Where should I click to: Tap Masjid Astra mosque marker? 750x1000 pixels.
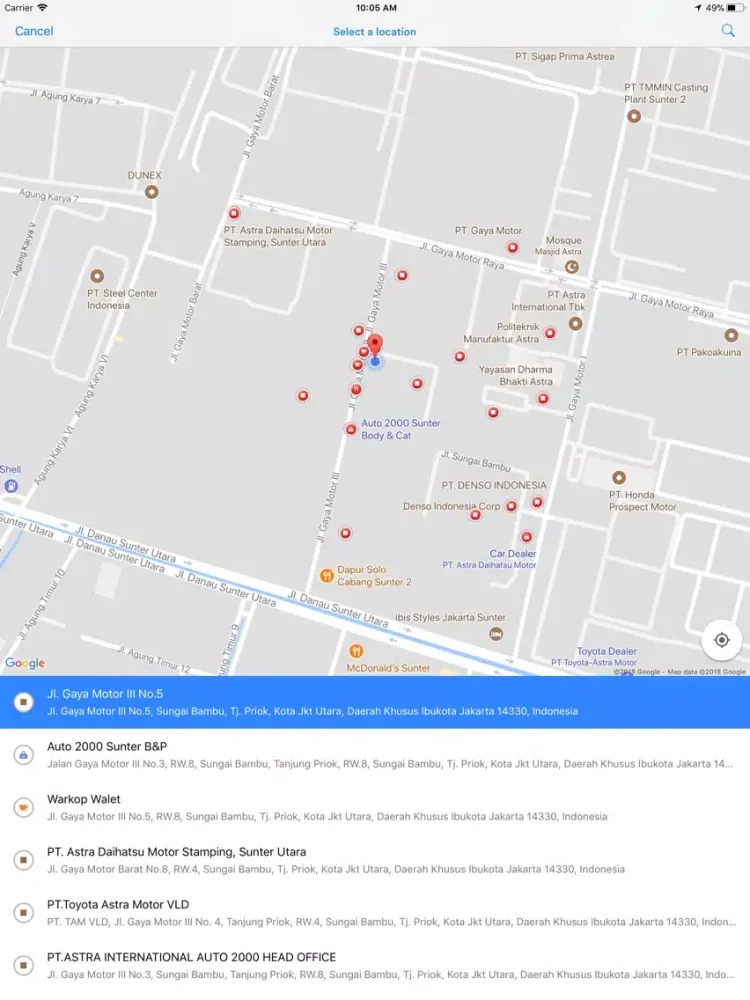click(x=572, y=267)
